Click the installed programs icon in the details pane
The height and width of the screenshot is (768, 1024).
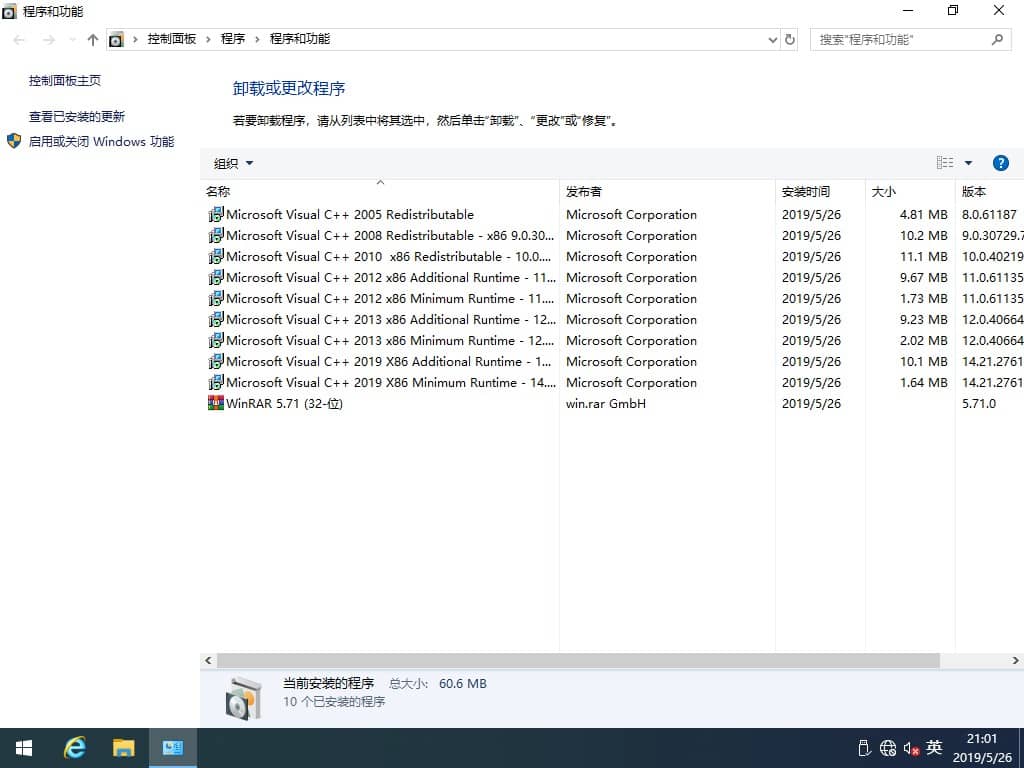(x=243, y=694)
